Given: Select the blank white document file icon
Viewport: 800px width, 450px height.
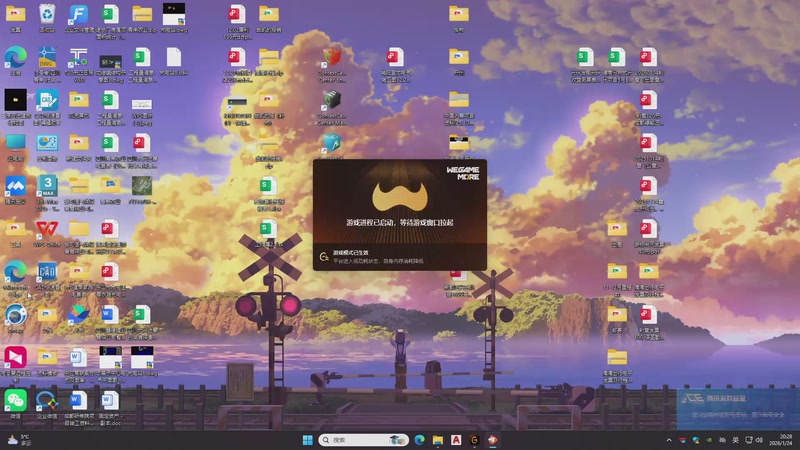Looking at the screenshot, I should click(173, 58).
